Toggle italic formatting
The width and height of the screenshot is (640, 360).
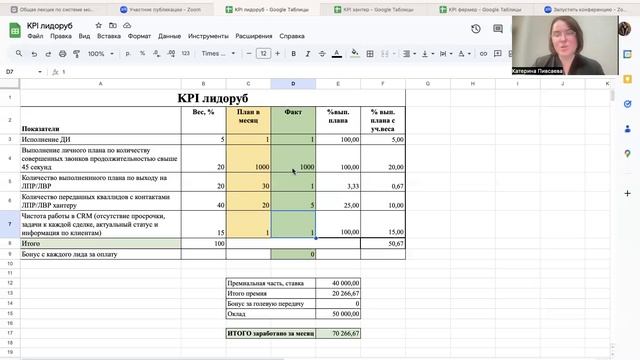[x=308, y=53]
